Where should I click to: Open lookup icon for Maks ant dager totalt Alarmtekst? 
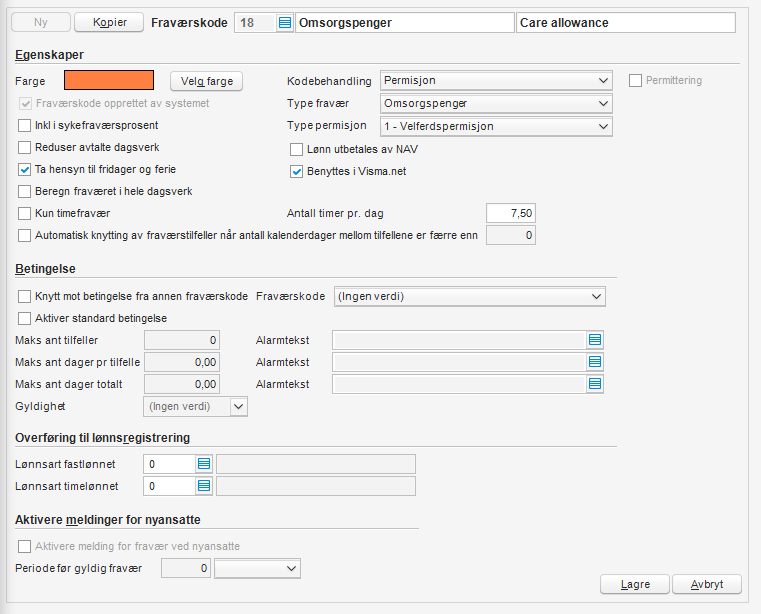595,384
